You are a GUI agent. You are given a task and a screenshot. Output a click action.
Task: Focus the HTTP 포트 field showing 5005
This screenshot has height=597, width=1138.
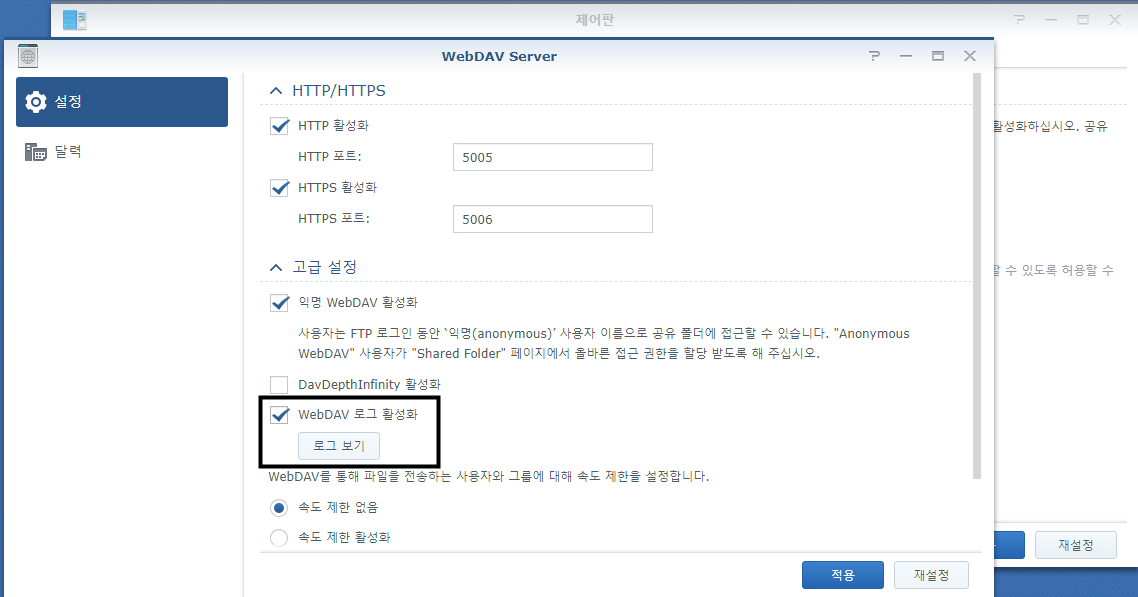click(x=552, y=157)
